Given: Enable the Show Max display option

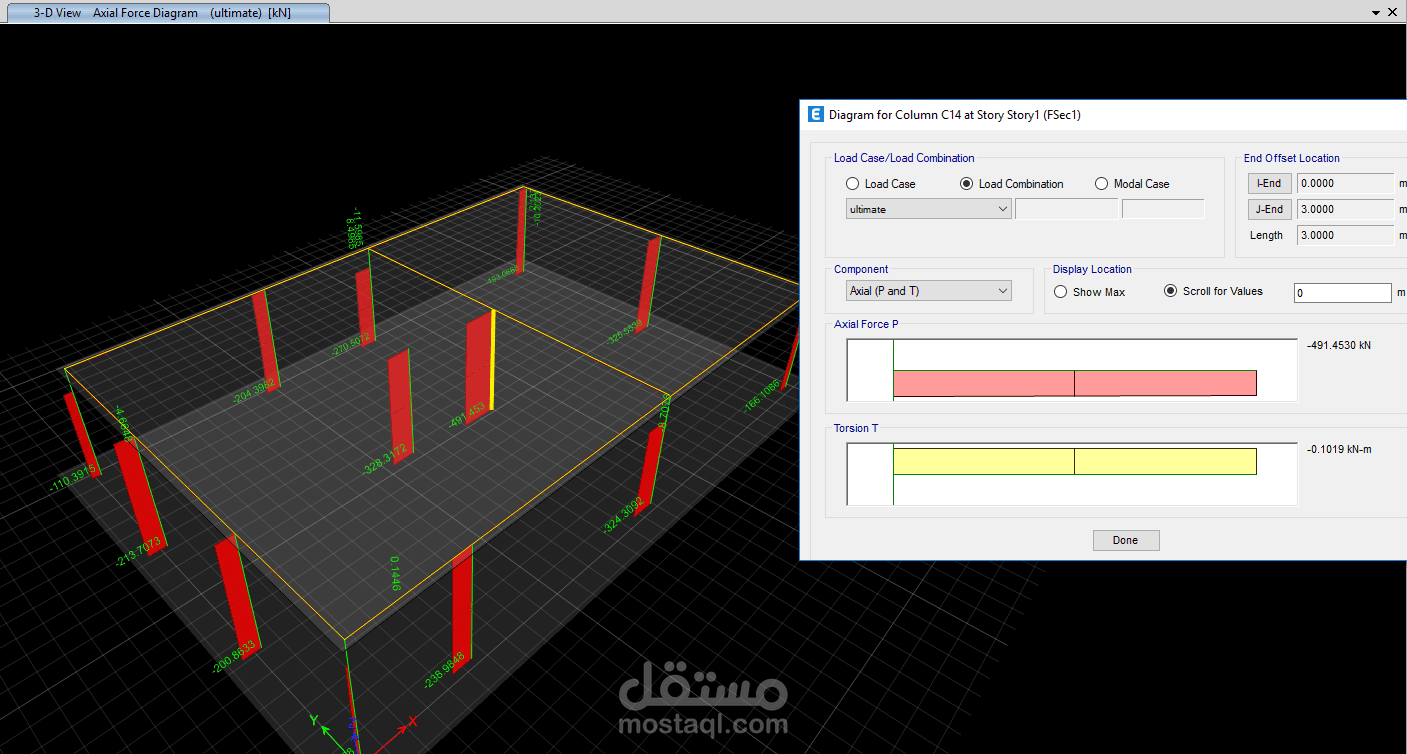Looking at the screenshot, I should (1061, 292).
